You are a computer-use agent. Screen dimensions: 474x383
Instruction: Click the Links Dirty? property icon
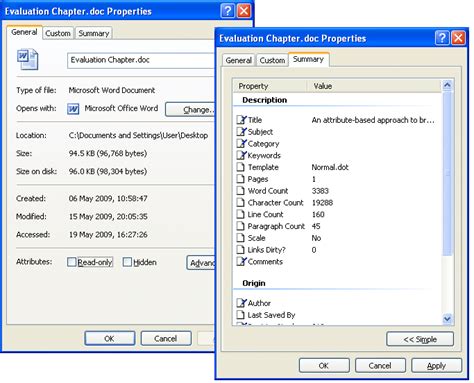(x=240, y=250)
